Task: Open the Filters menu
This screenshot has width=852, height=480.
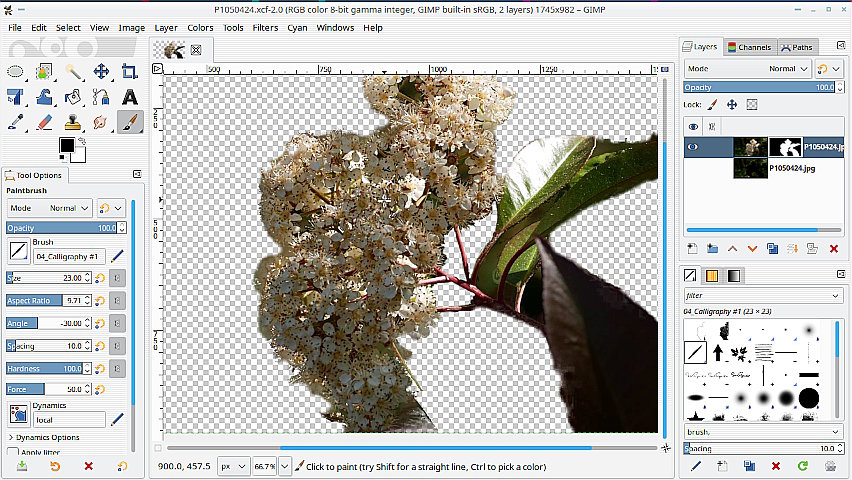Action: coord(265,28)
